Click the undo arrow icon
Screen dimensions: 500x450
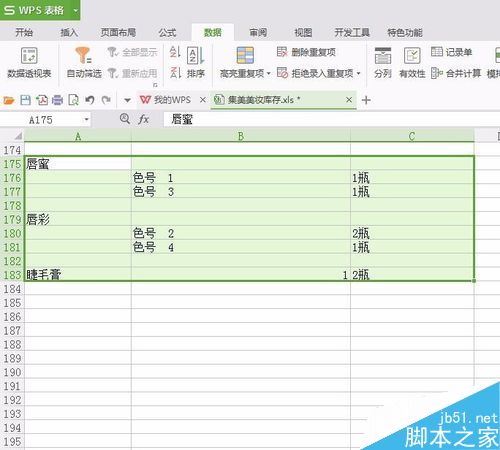click(89, 100)
